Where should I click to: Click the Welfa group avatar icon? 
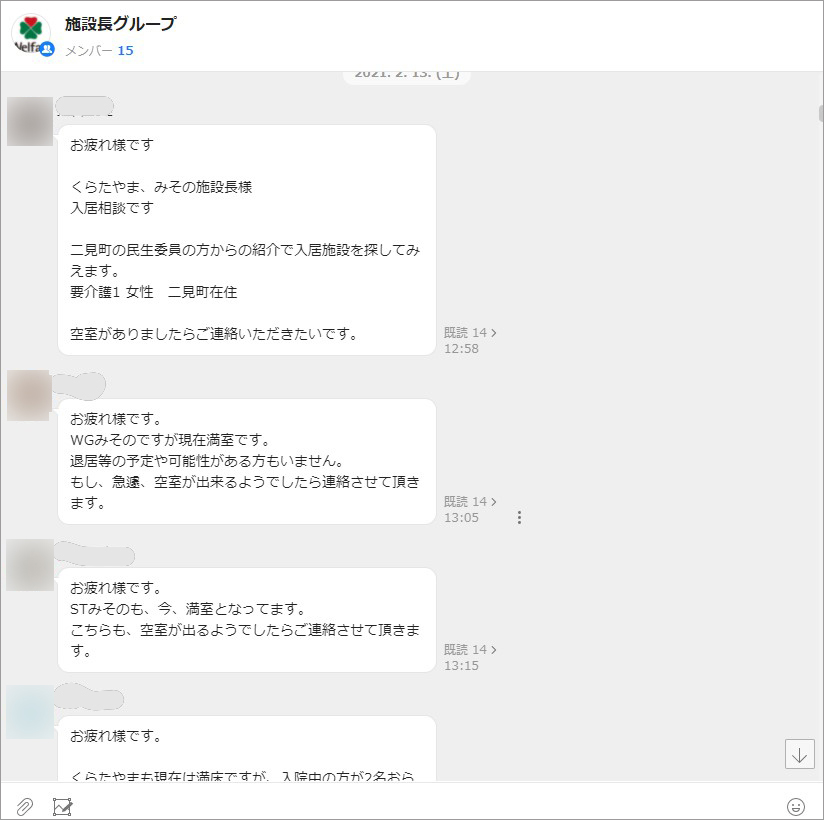(x=32, y=34)
